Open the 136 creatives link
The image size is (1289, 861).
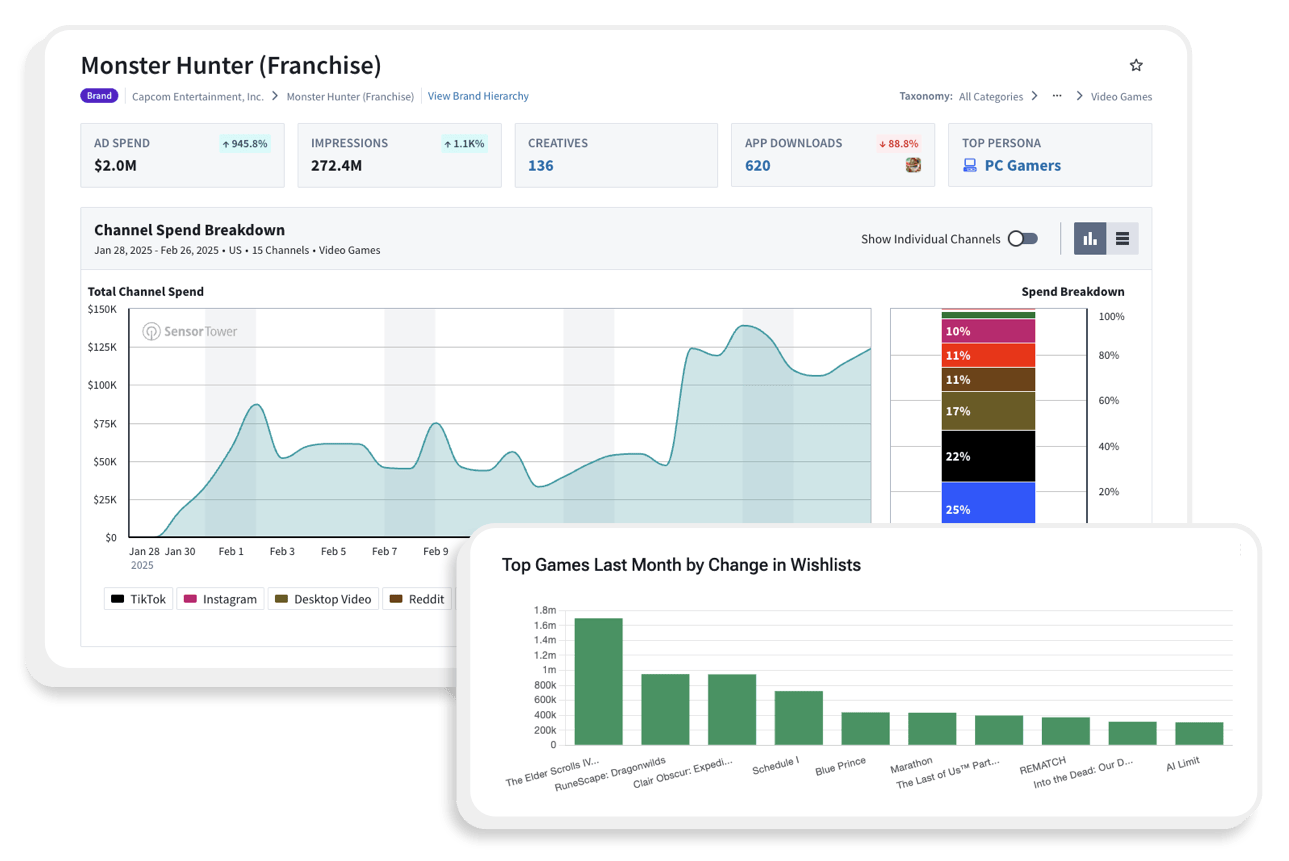(540, 166)
